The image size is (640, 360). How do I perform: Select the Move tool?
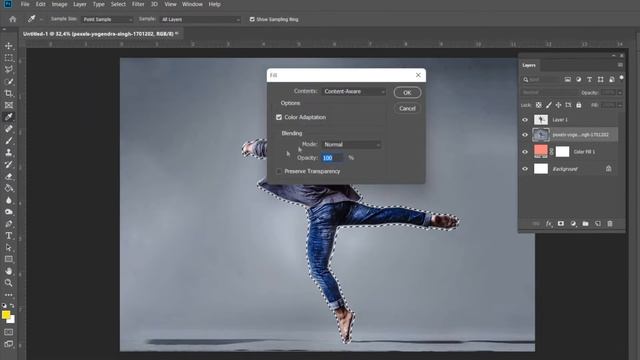[x=9, y=46]
